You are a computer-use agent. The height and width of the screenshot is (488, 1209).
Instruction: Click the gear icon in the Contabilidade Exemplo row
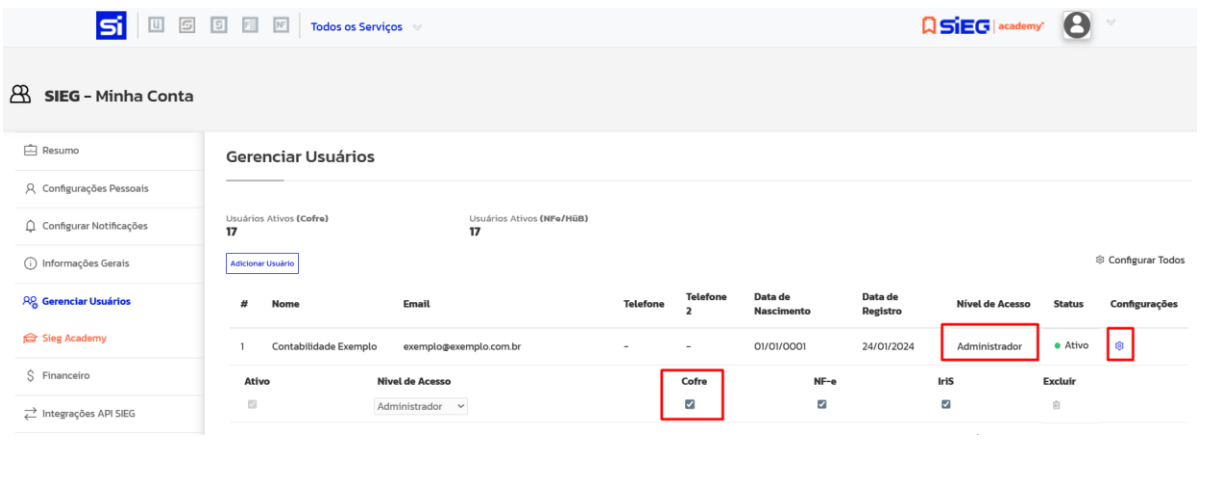pos(1120,345)
